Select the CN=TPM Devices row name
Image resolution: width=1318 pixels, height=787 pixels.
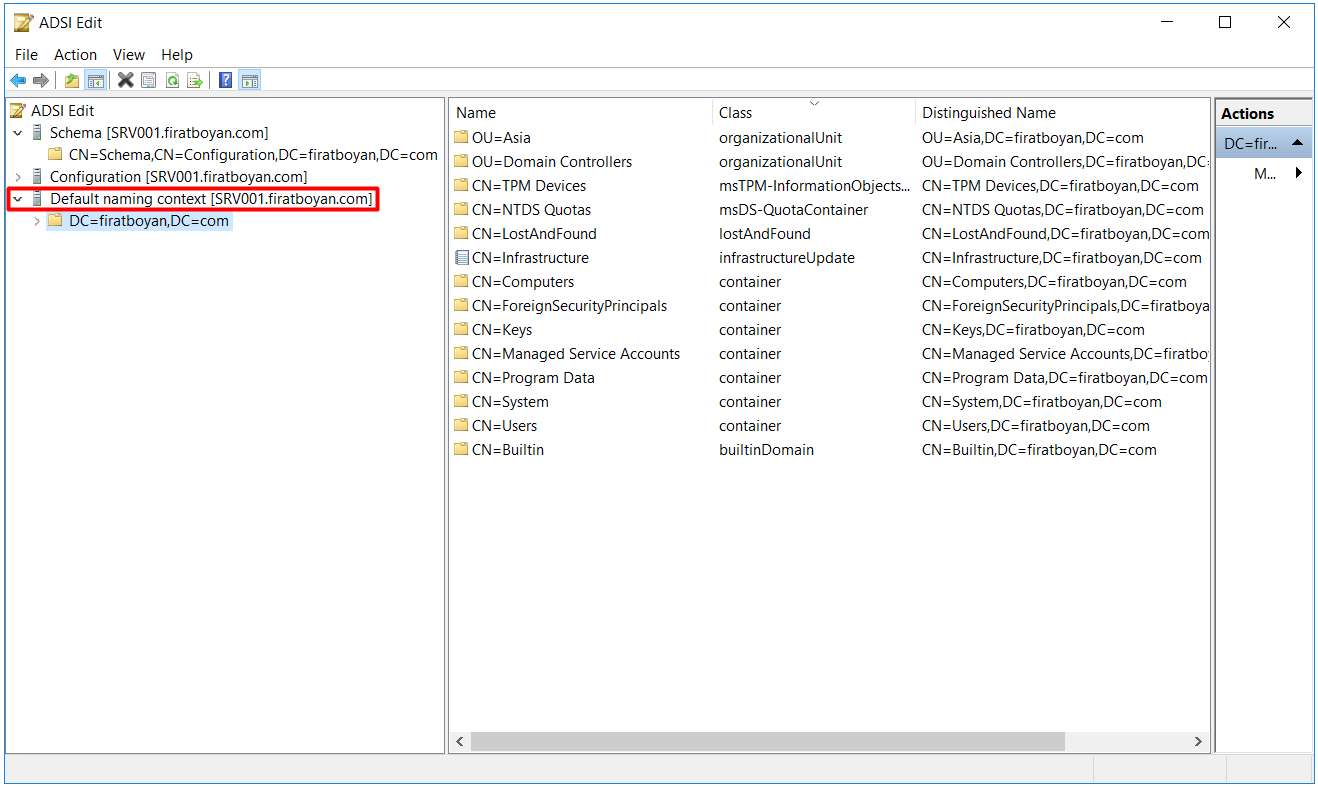coord(529,186)
